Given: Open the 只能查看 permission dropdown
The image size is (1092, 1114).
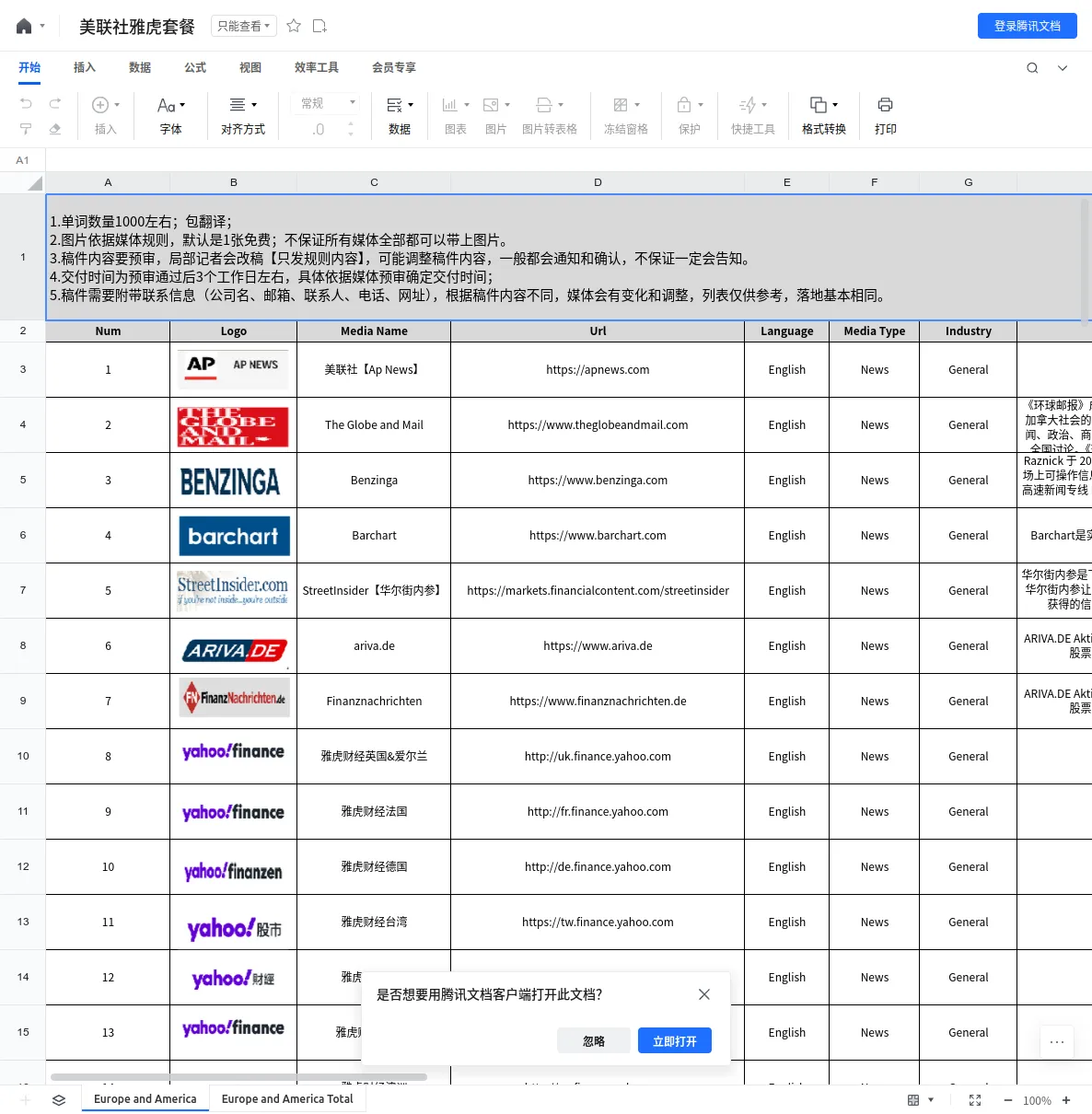Looking at the screenshot, I should 243,26.
